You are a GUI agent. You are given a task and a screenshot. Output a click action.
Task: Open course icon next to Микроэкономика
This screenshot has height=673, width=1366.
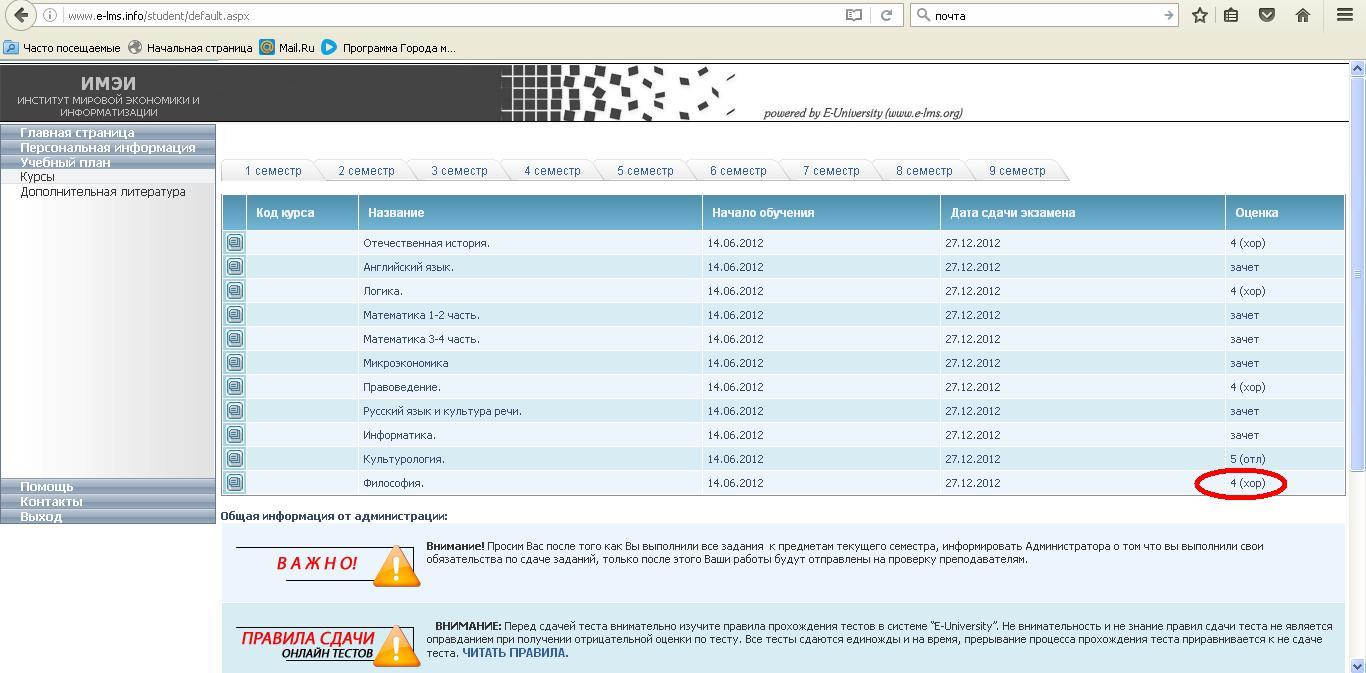[x=235, y=363]
